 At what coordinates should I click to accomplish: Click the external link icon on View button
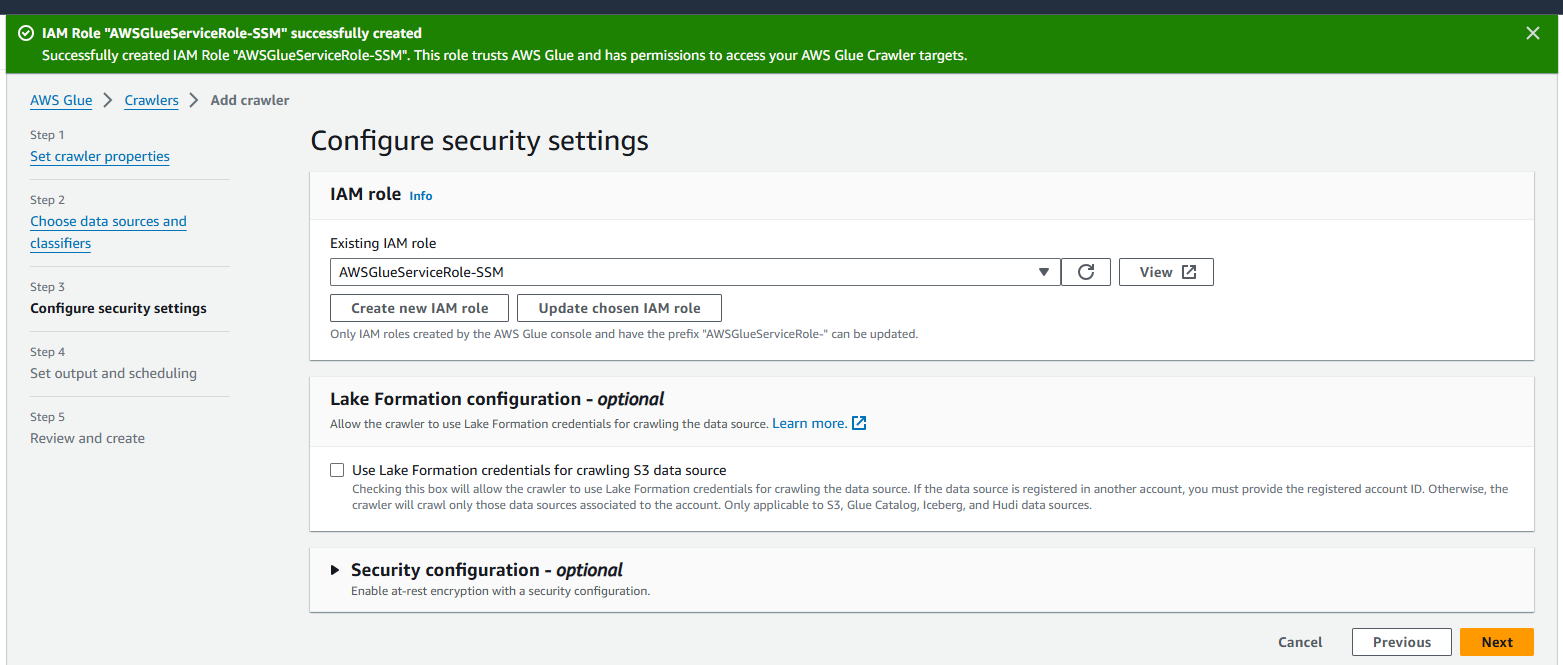tap(1189, 272)
